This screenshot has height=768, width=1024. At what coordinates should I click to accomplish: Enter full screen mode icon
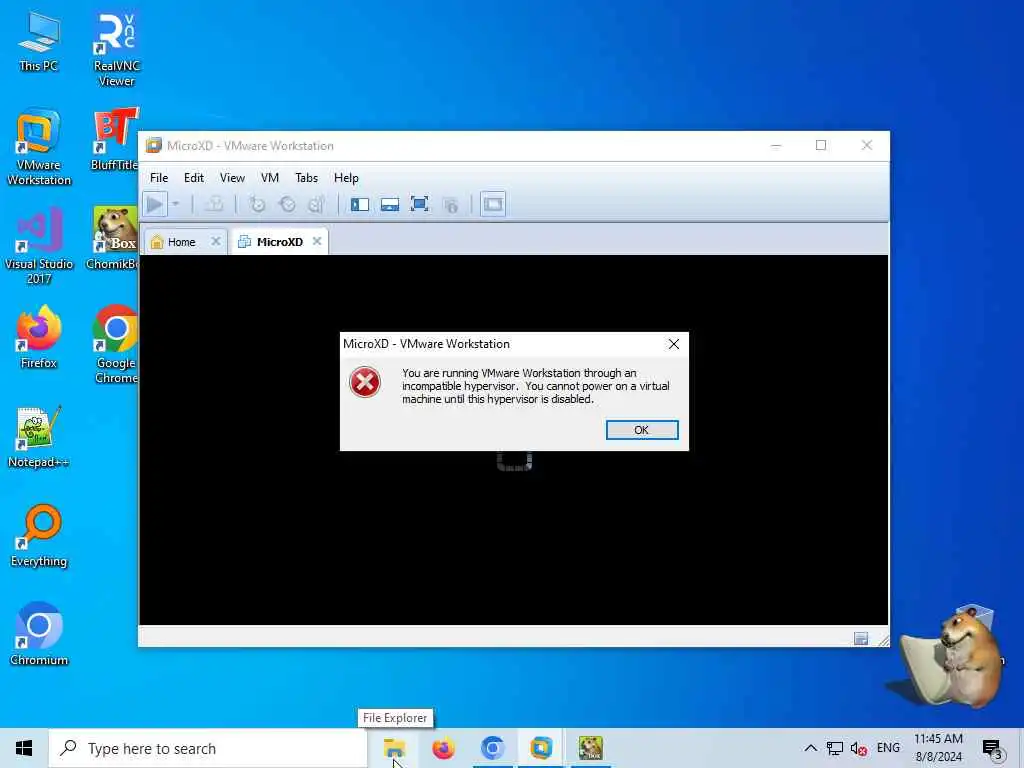[419, 204]
